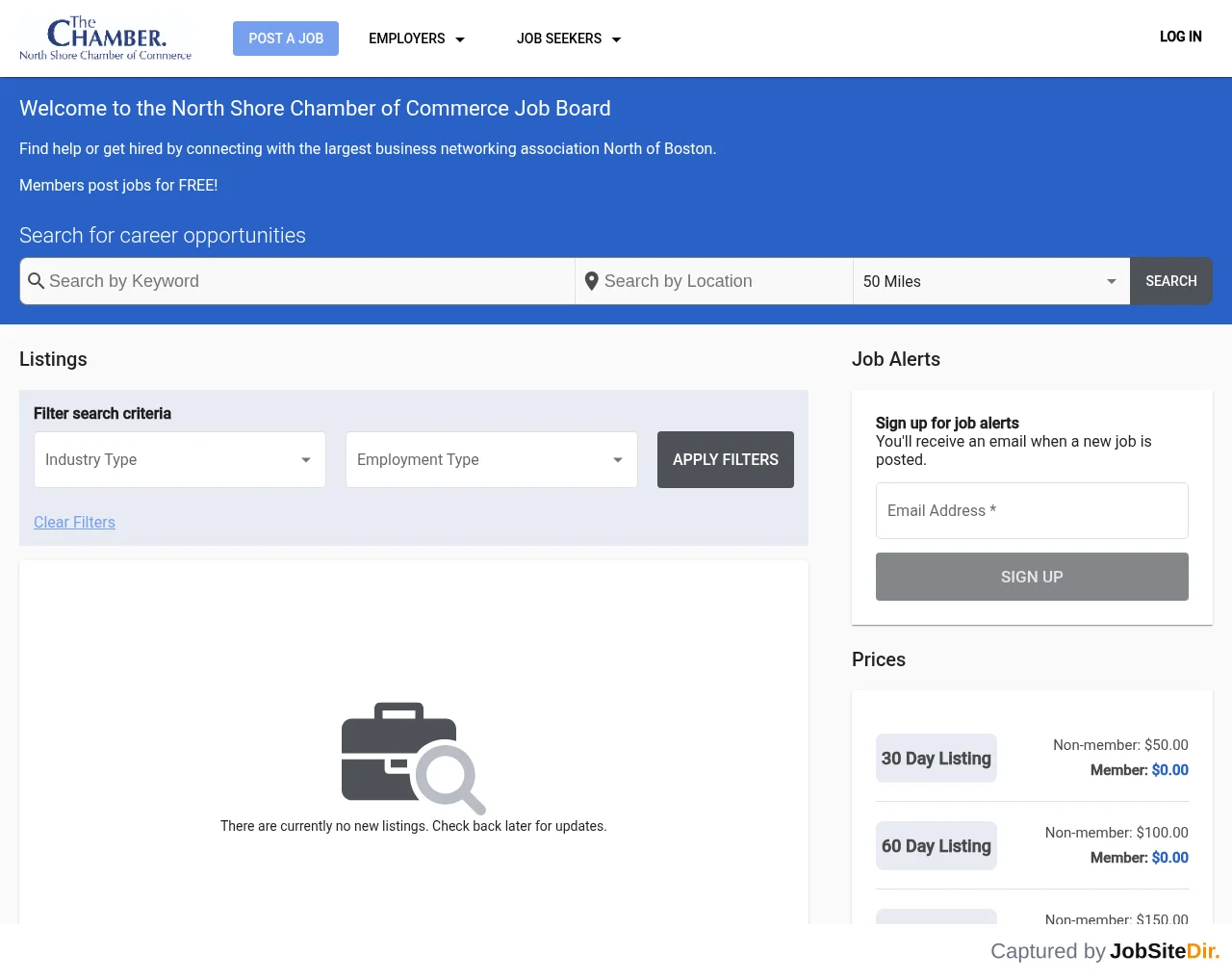Open the Industry Type dropdown
The image size is (1232, 980).
pyautogui.click(x=180, y=459)
